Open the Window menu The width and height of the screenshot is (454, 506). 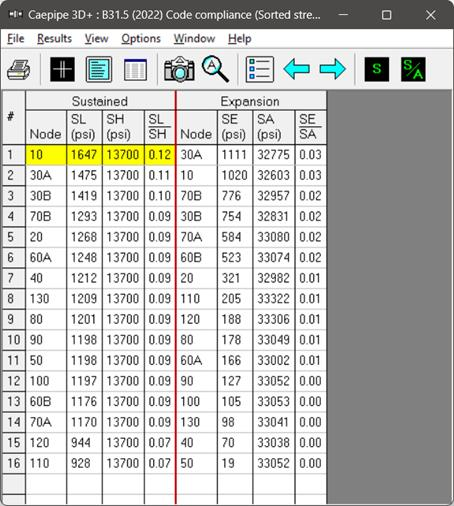(x=194, y=39)
